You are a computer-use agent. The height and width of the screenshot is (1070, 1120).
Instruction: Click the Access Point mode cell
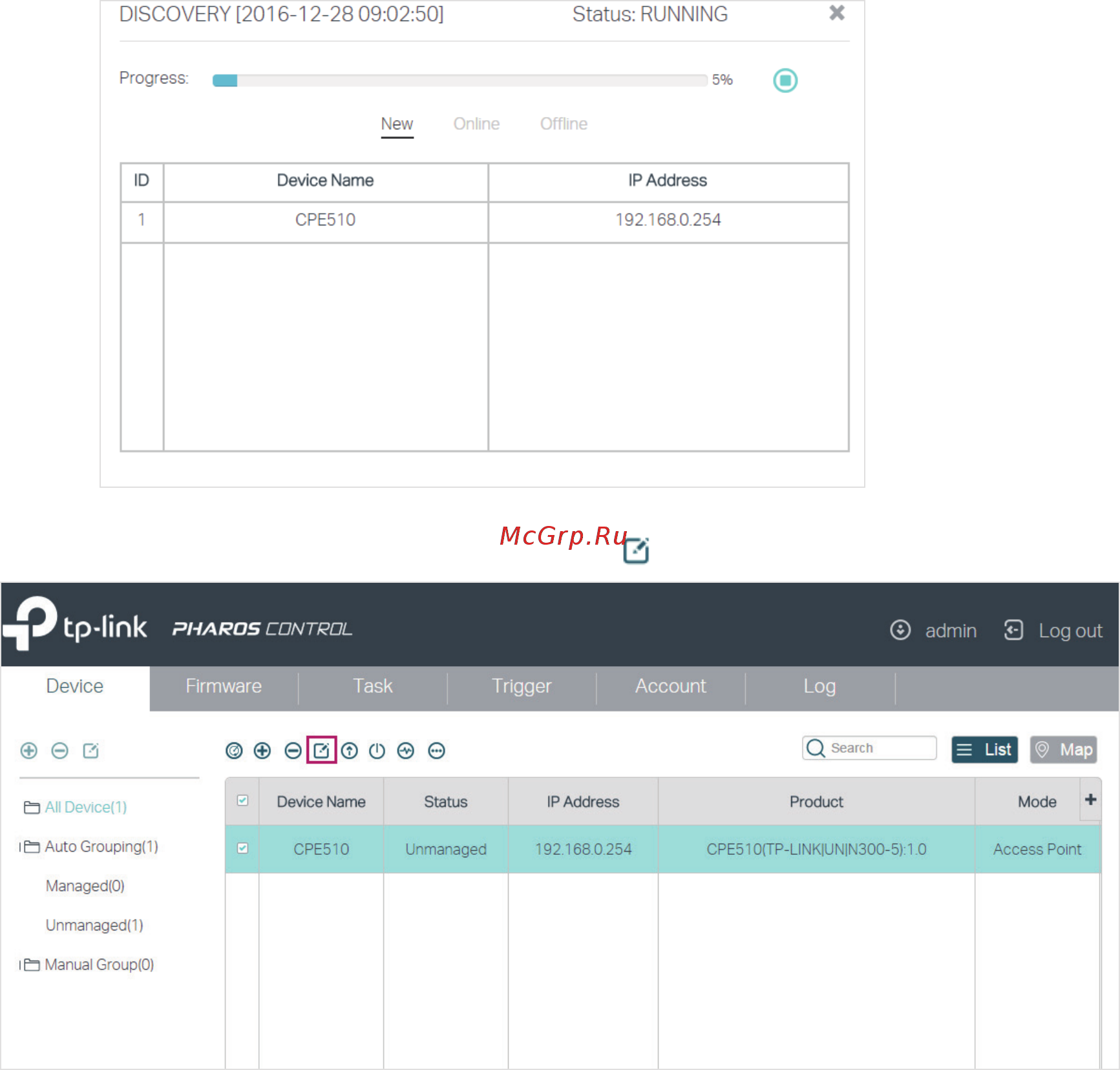[x=1037, y=850]
